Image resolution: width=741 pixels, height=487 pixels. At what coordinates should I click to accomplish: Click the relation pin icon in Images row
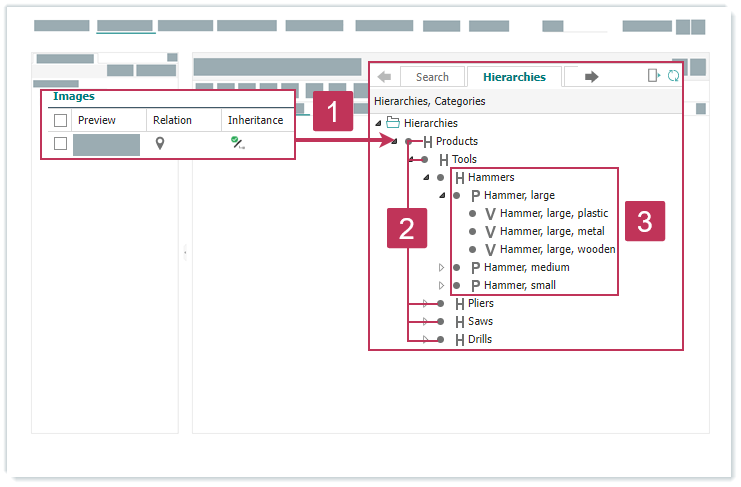pyautogui.click(x=159, y=144)
